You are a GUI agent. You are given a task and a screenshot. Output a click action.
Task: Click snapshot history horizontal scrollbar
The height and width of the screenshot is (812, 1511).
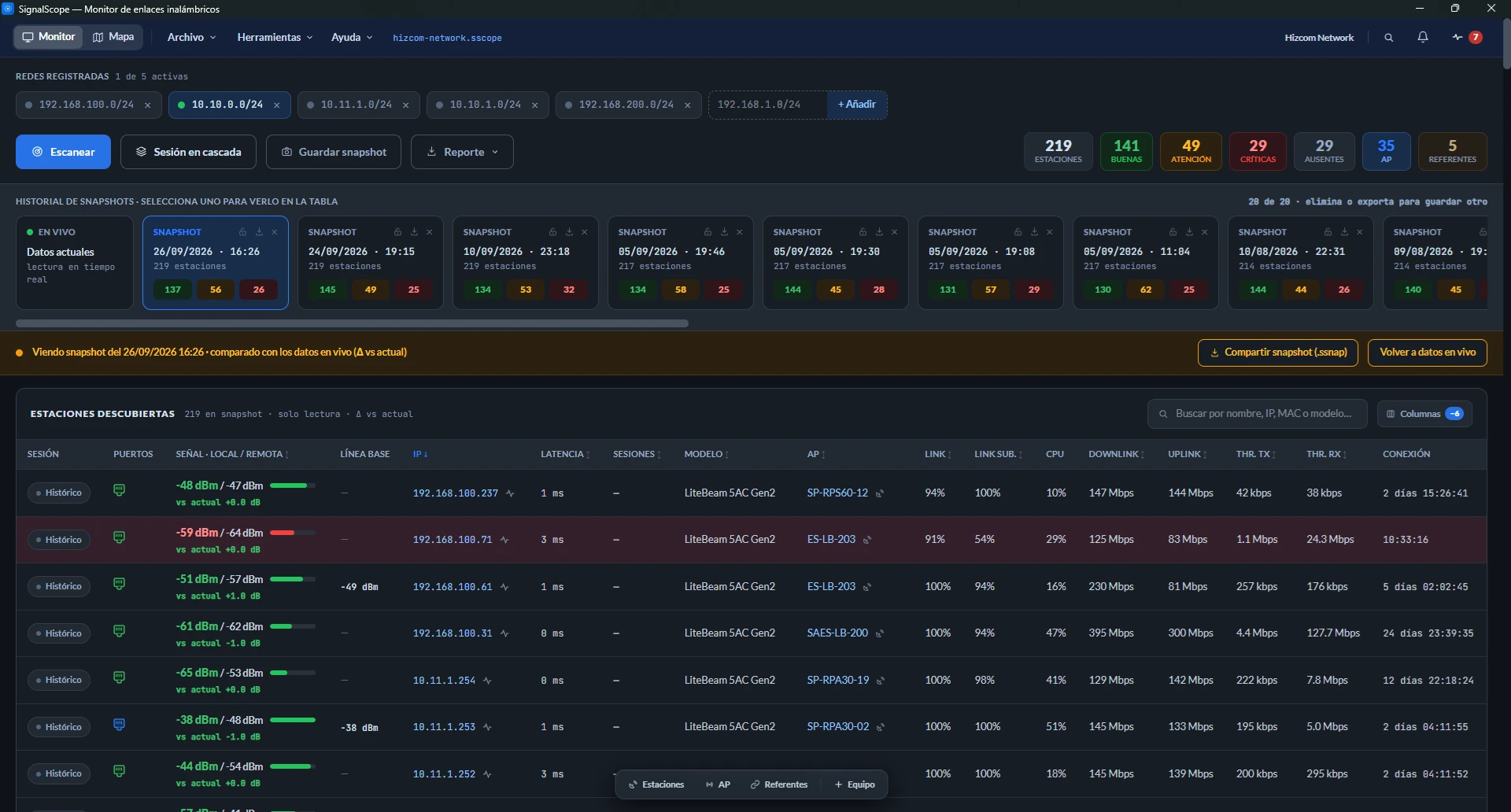click(352, 323)
